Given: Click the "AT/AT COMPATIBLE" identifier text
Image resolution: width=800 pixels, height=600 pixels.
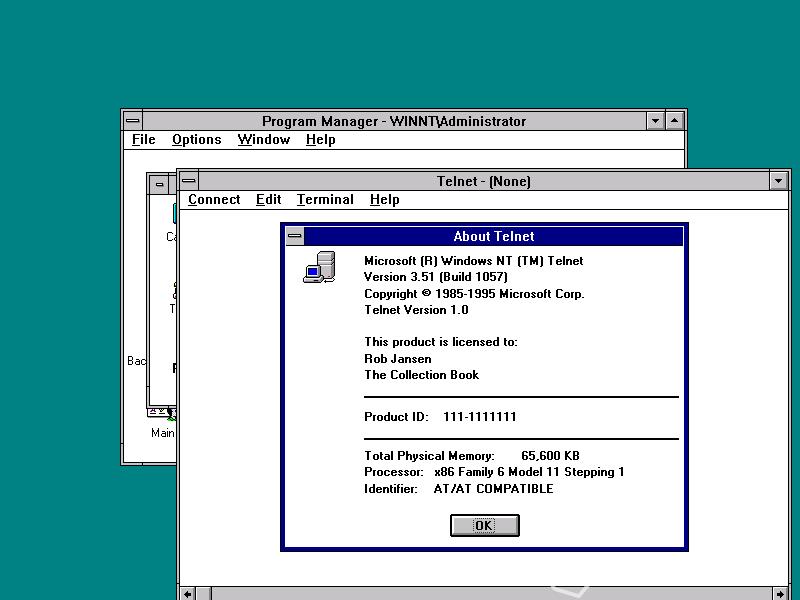Looking at the screenshot, I should 493,489.
